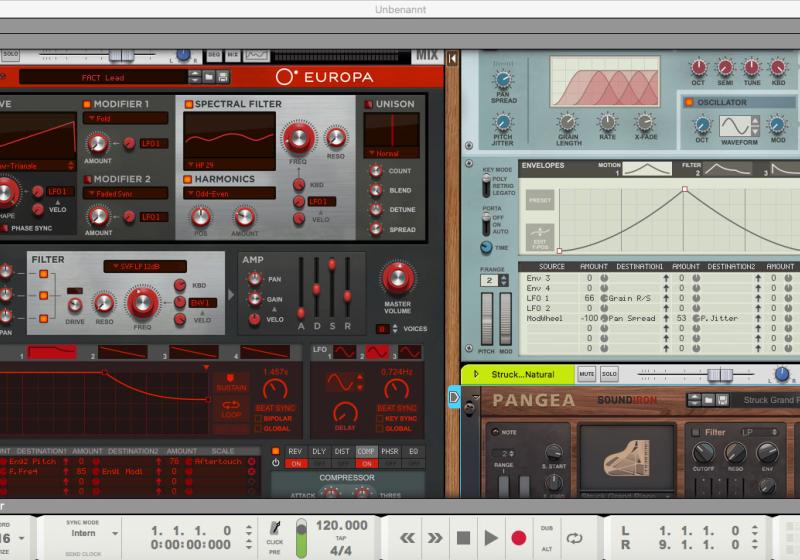Click the DUB transport button

tap(546, 528)
